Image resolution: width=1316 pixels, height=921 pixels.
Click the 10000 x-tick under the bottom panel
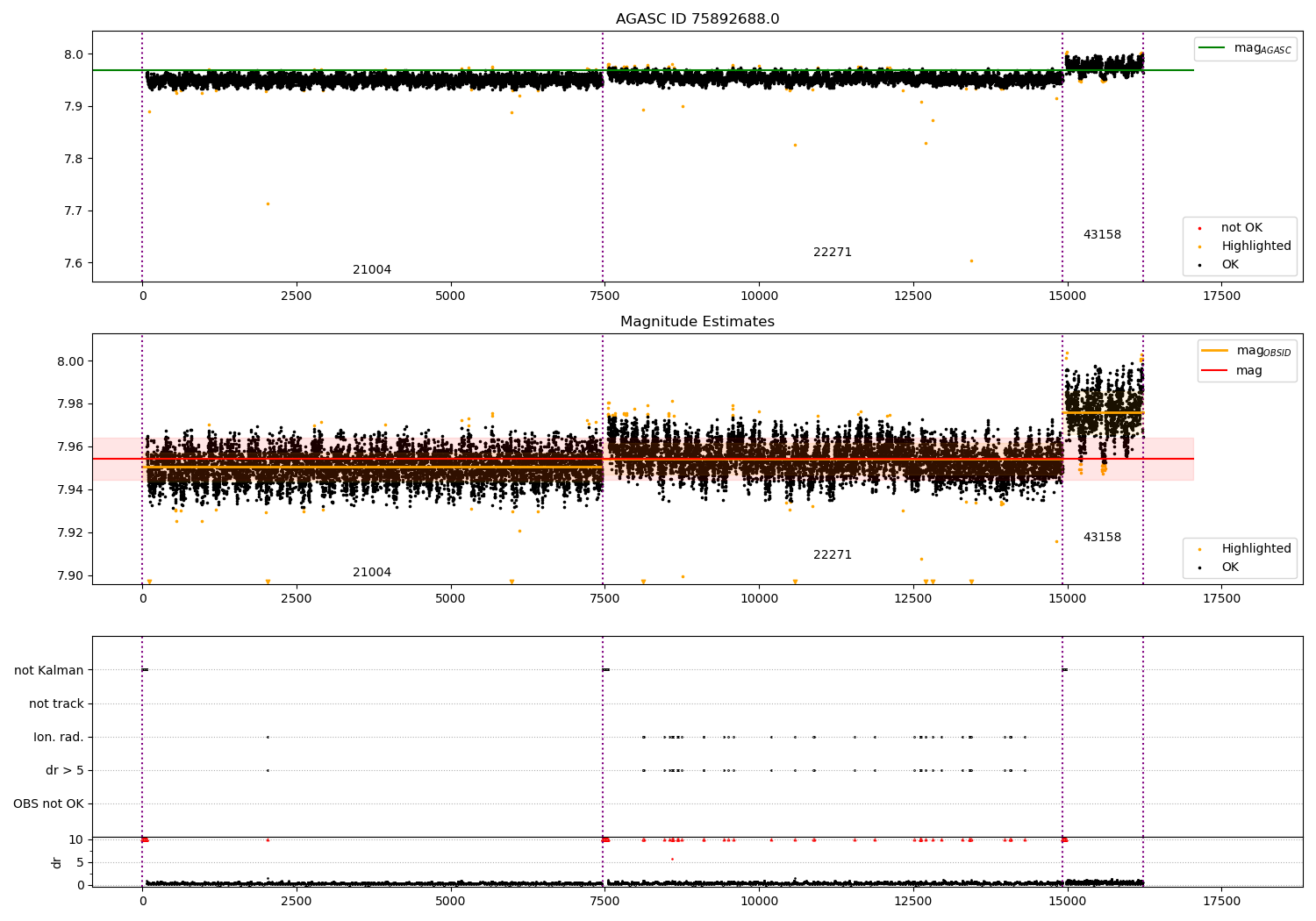(x=759, y=902)
